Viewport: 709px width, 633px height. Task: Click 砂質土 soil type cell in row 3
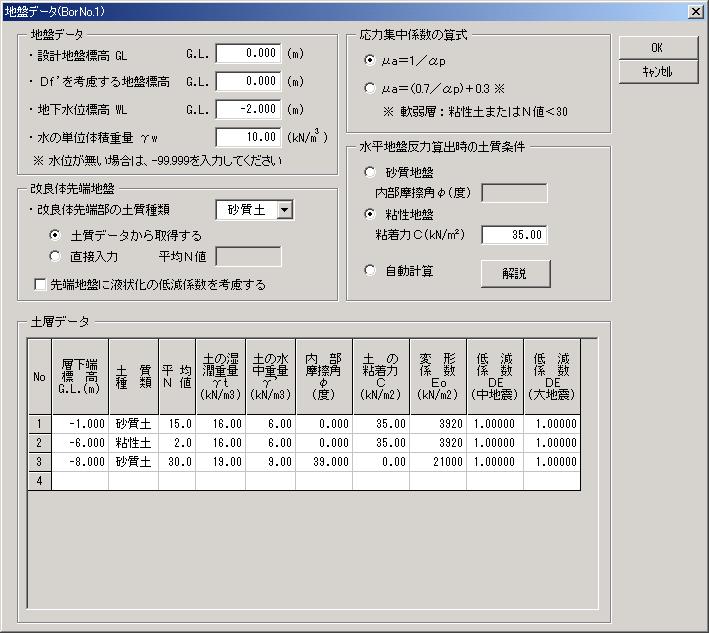pos(133,462)
